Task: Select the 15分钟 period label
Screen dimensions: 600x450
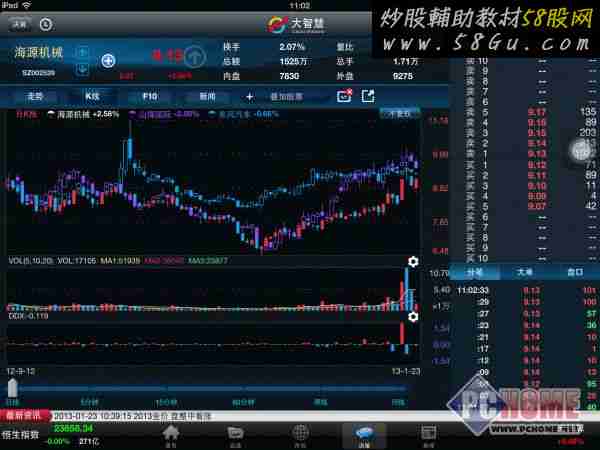Action: tap(166, 402)
